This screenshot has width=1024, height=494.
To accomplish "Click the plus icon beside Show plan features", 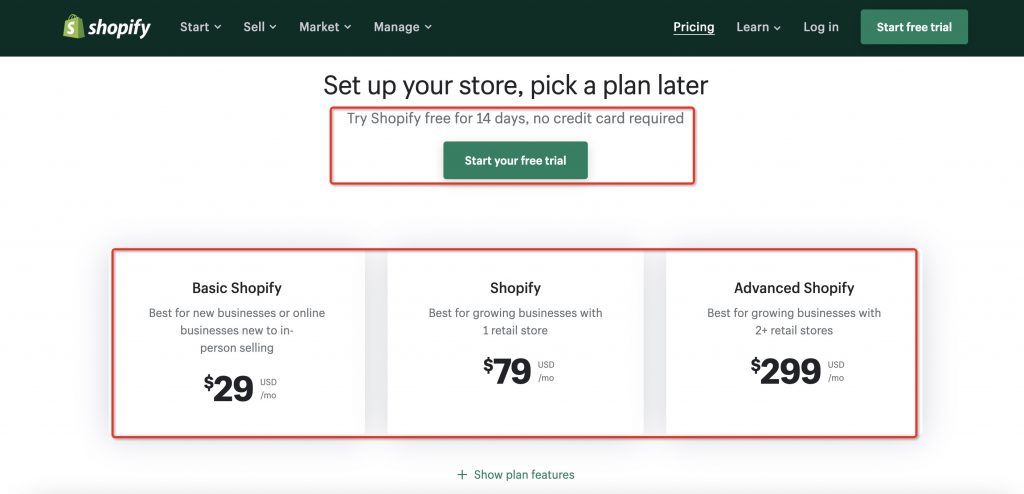I will click(x=462, y=475).
